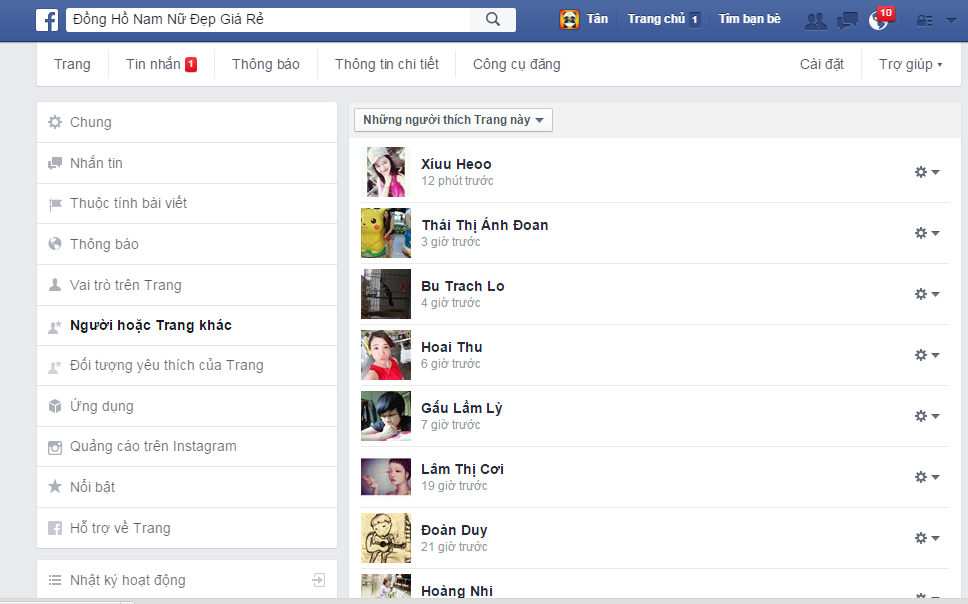Open gear menu for Đoàn Duy
The width and height of the screenshot is (968, 604).
927,538
